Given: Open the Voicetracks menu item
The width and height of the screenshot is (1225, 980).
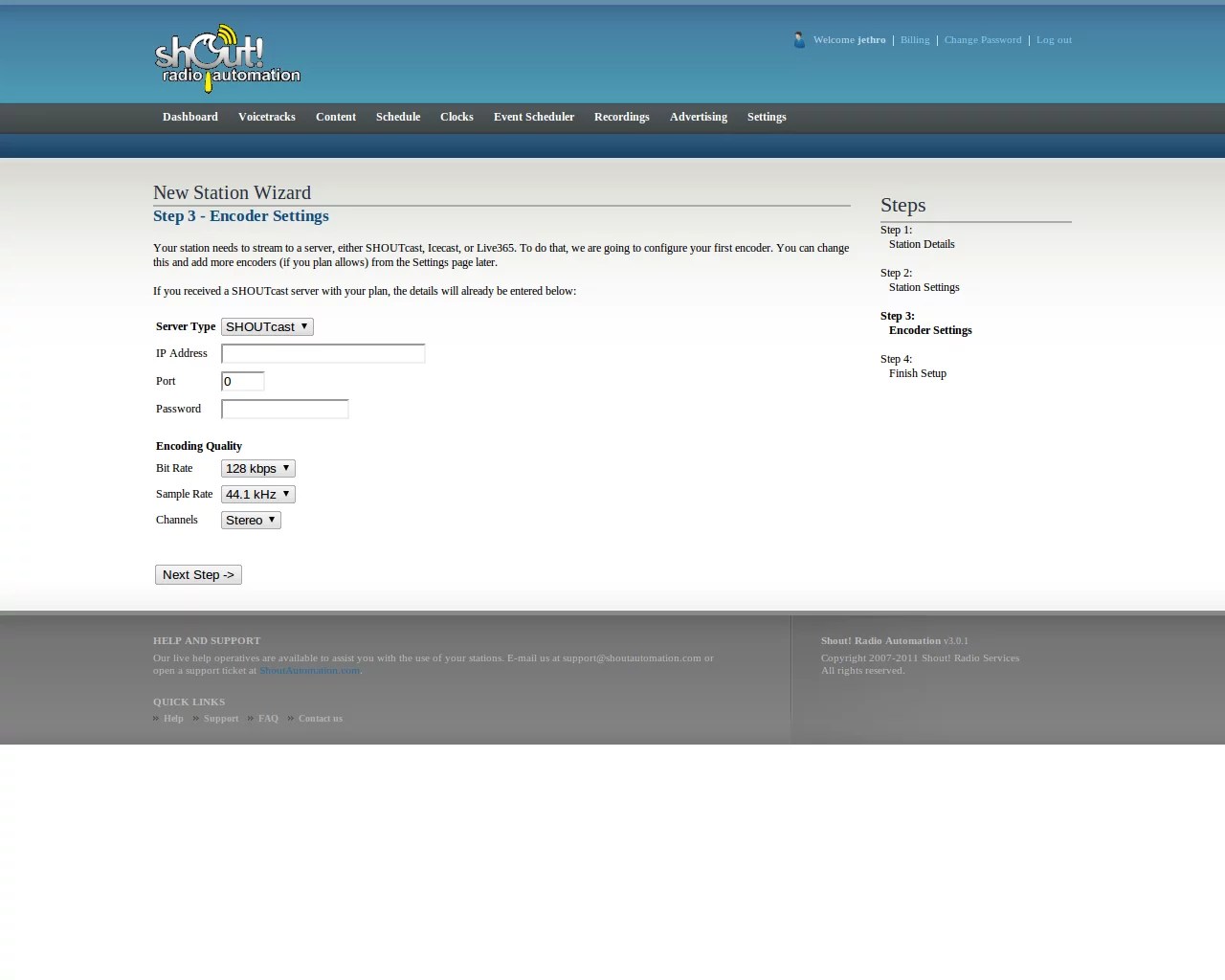Looking at the screenshot, I should 266,117.
